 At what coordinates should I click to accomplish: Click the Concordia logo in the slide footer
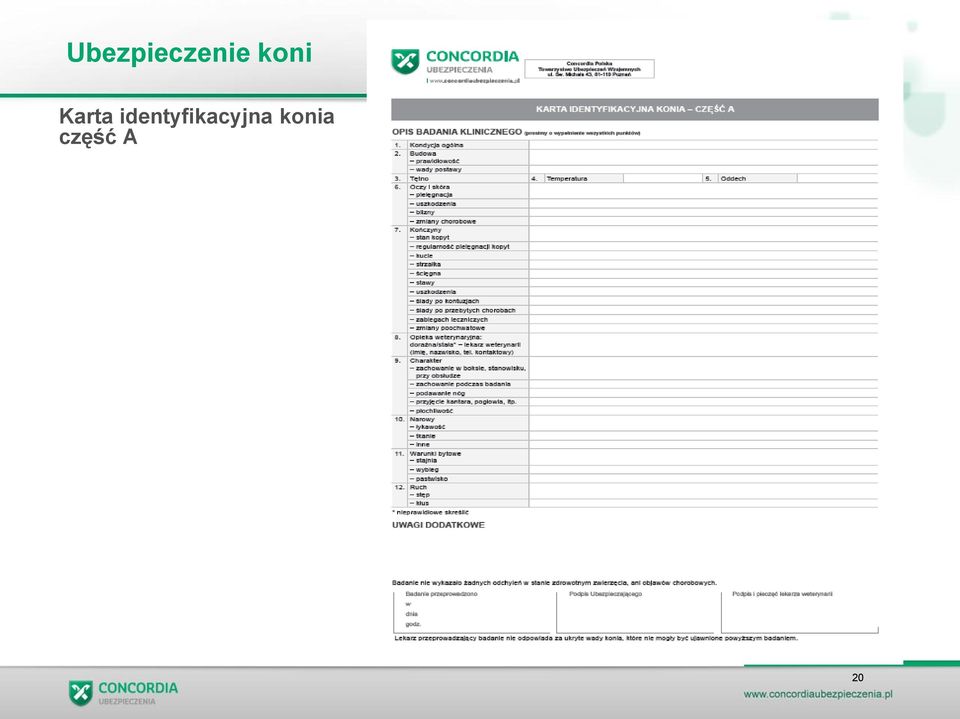[x=123, y=693]
